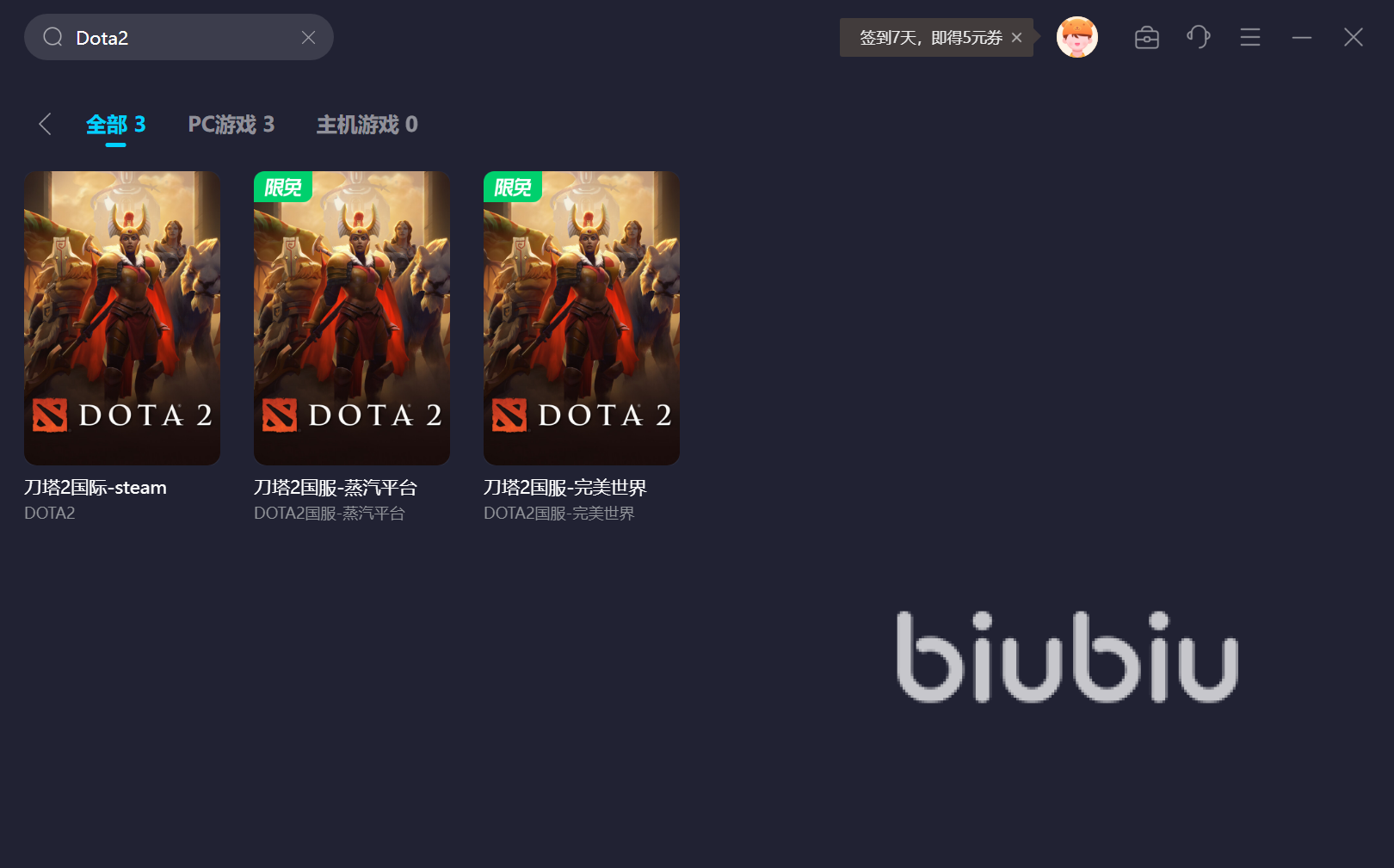Select the 刀塔2国服-完美世界 game cover

(x=582, y=318)
